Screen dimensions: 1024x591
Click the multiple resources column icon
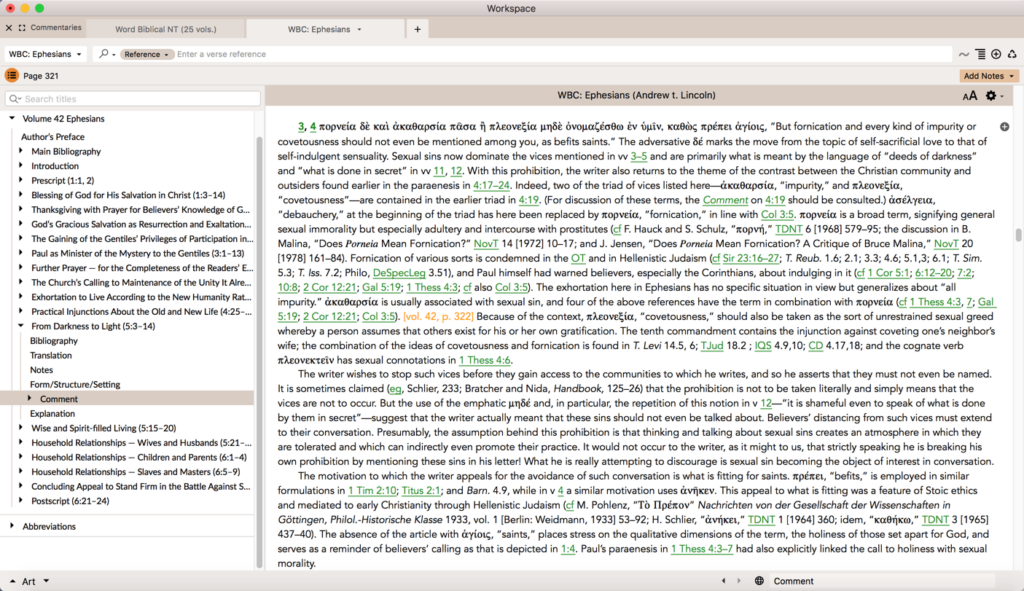pyautogui.click(x=980, y=54)
